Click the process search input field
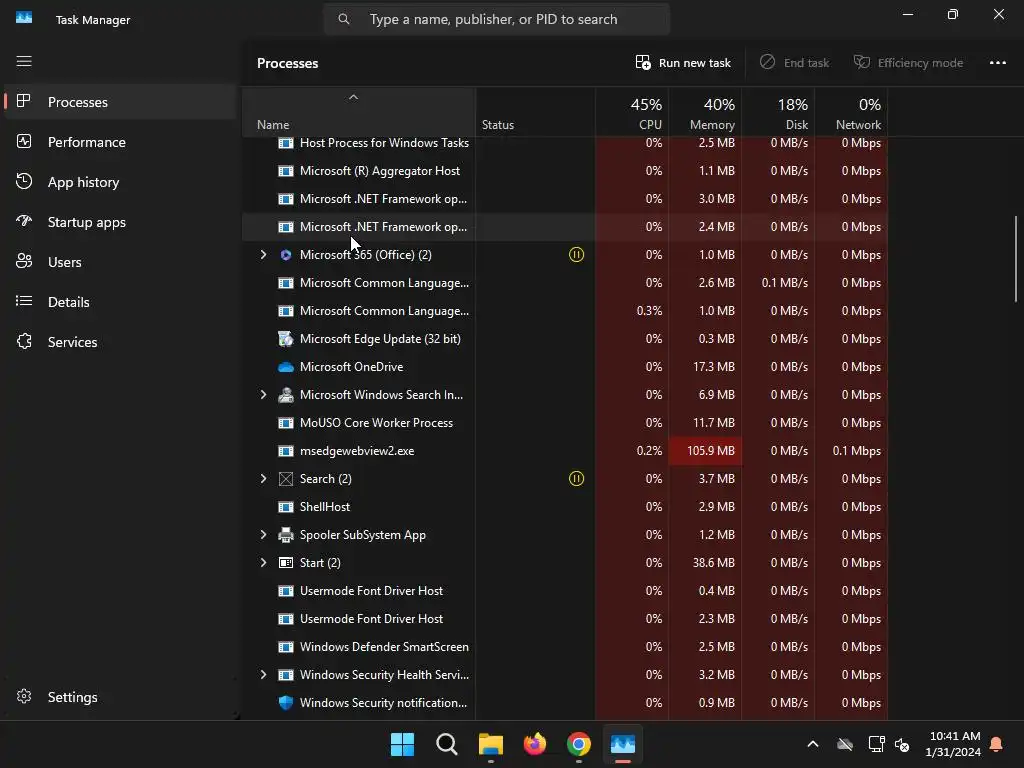1024x768 pixels. tap(497, 19)
